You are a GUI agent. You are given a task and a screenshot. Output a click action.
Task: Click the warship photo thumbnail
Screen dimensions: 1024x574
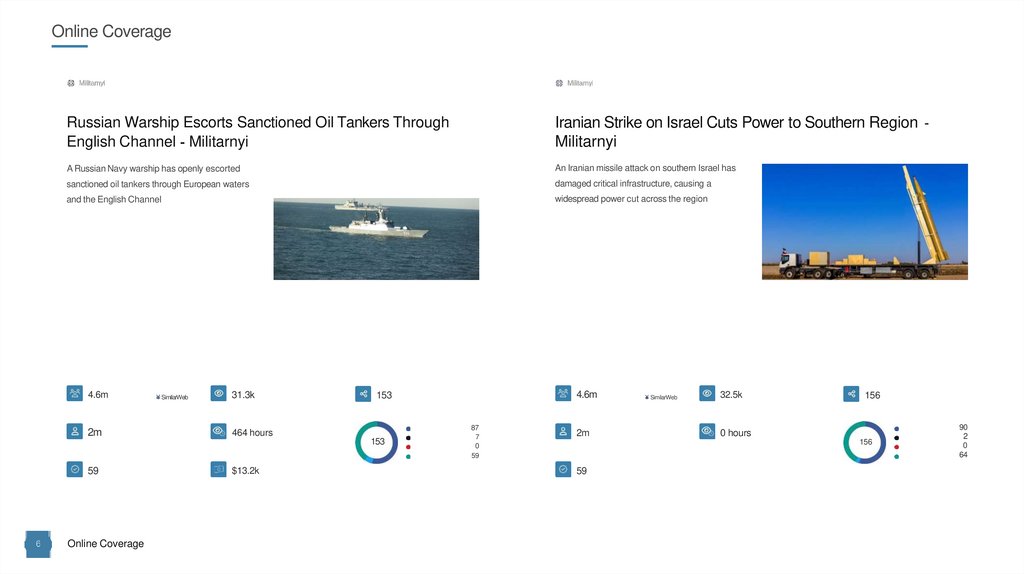[376, 239]
